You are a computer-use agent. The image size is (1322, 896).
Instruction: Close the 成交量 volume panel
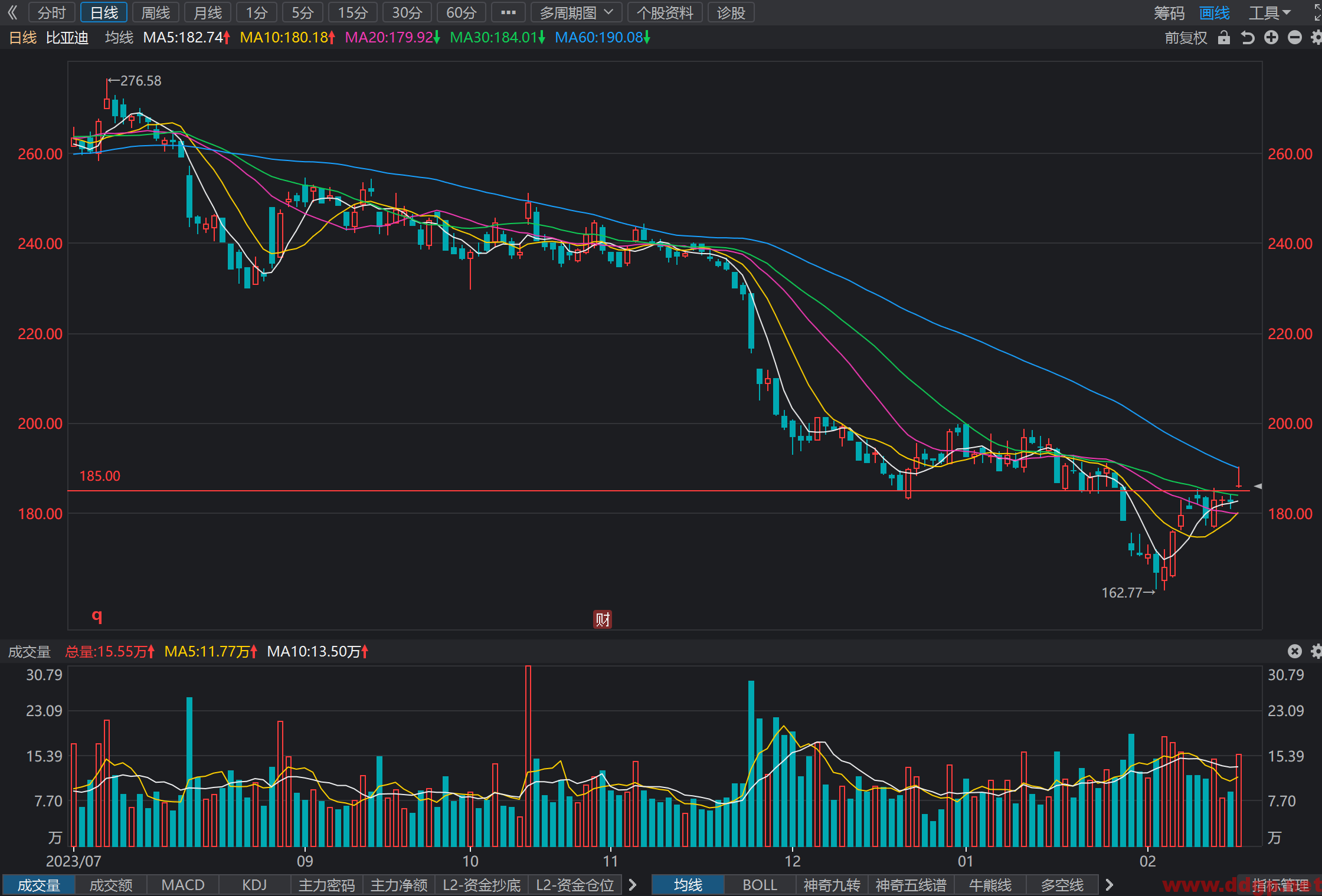click(1294, 651)
